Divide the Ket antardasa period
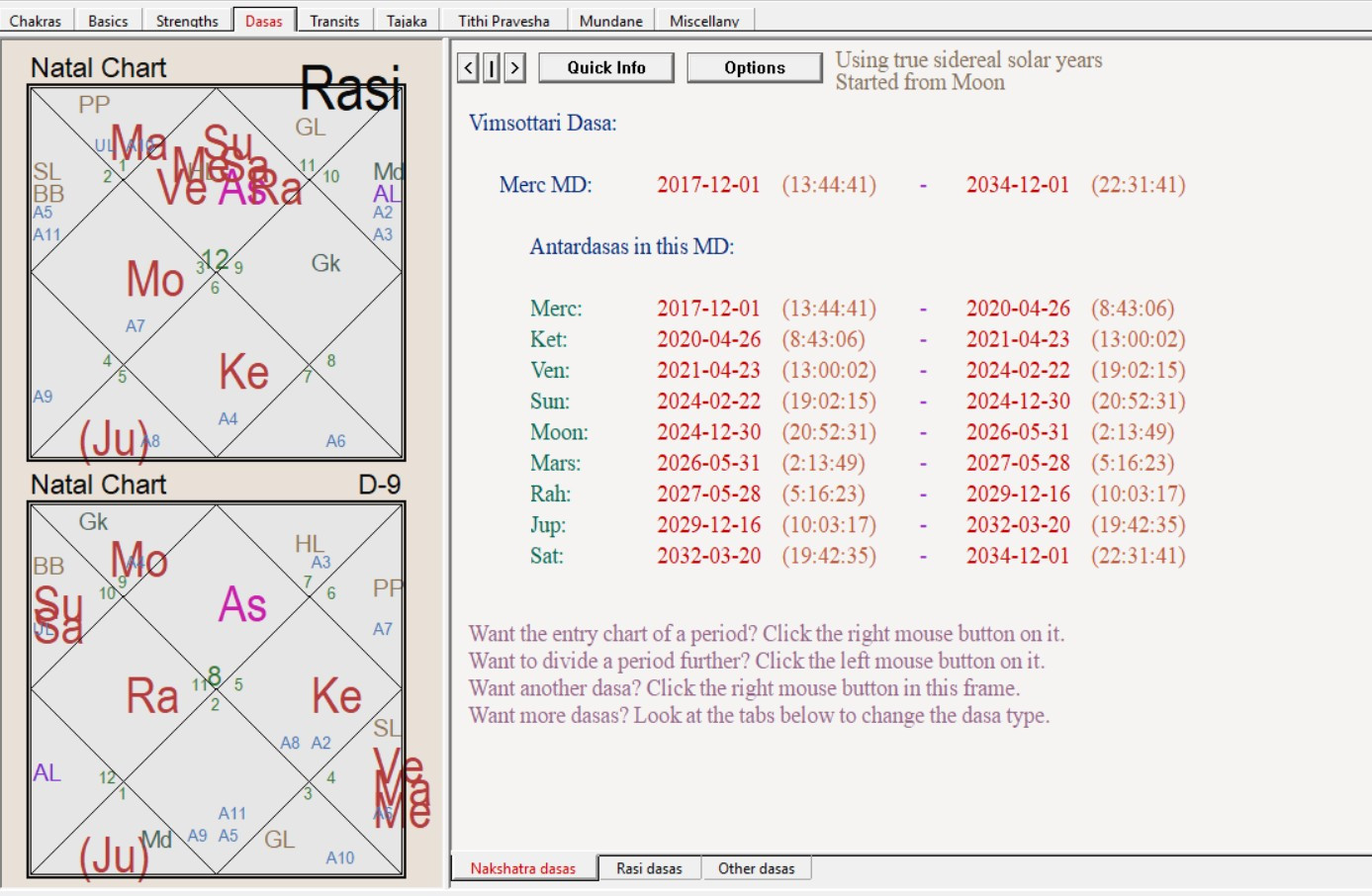Image resolution: width=1372 pixels, height=896 pixels. [x=548, y=339]
